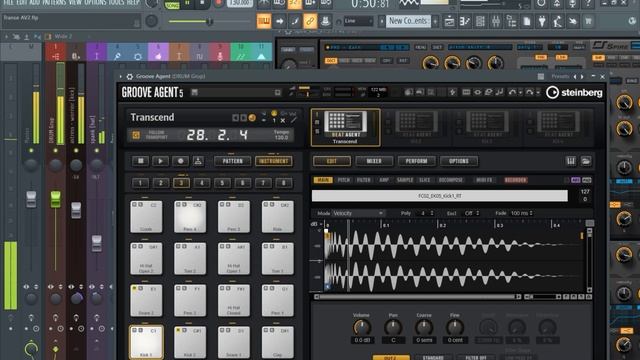
Task: Open the Perform page
Action: [416, 161]
